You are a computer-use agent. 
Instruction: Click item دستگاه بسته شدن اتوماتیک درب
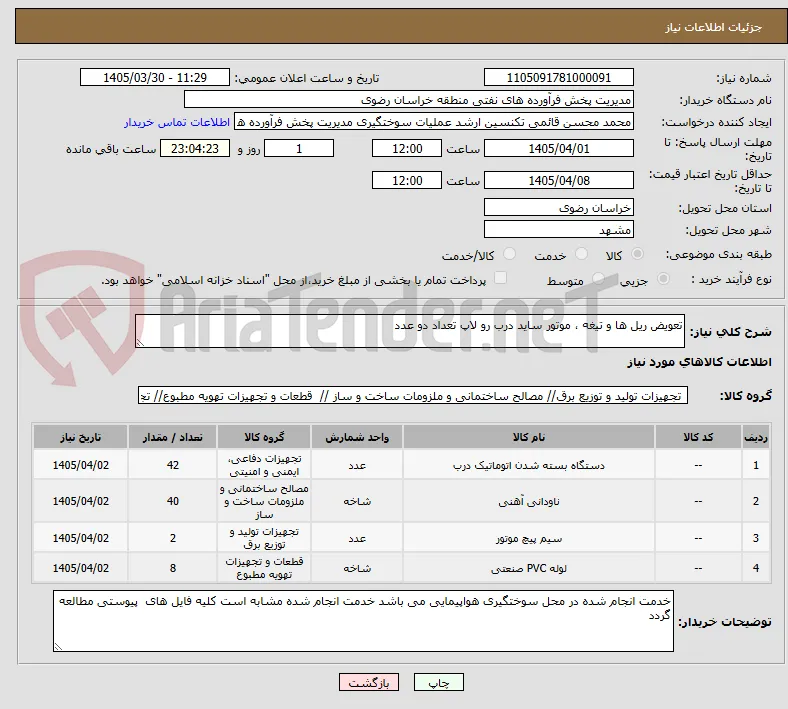(x=529, y=465)
